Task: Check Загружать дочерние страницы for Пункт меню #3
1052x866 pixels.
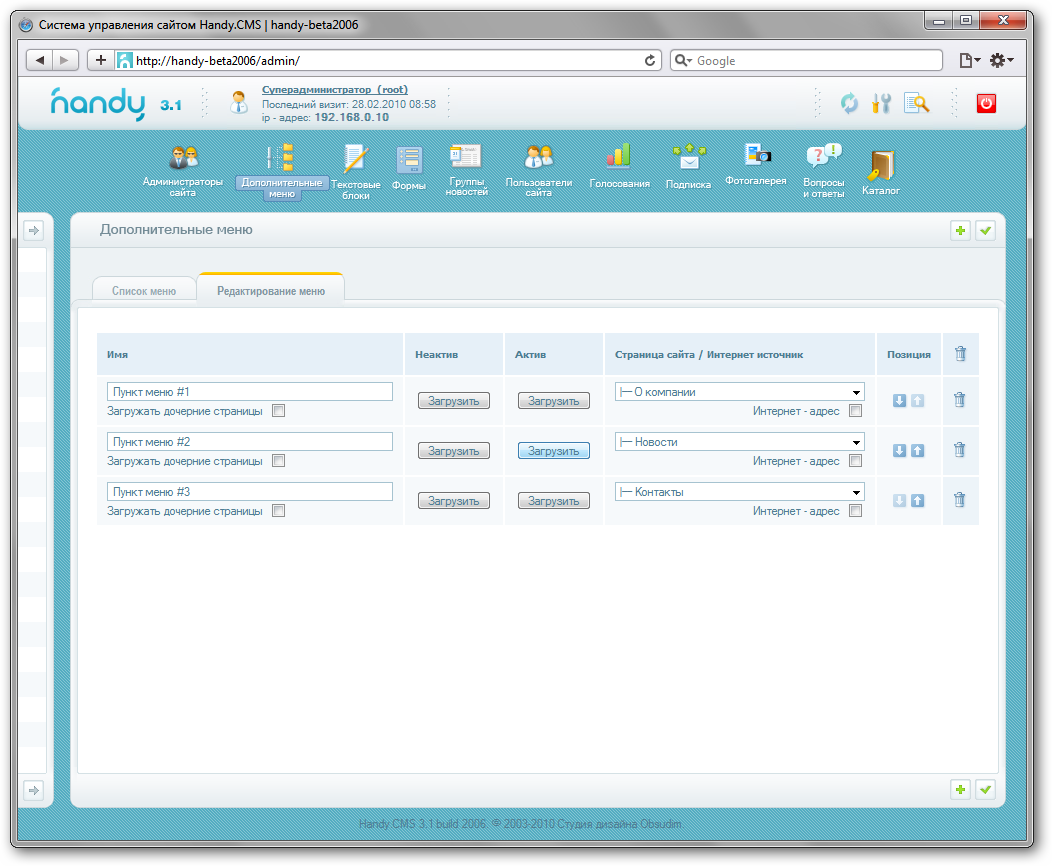Action: (x=279, y=511)
